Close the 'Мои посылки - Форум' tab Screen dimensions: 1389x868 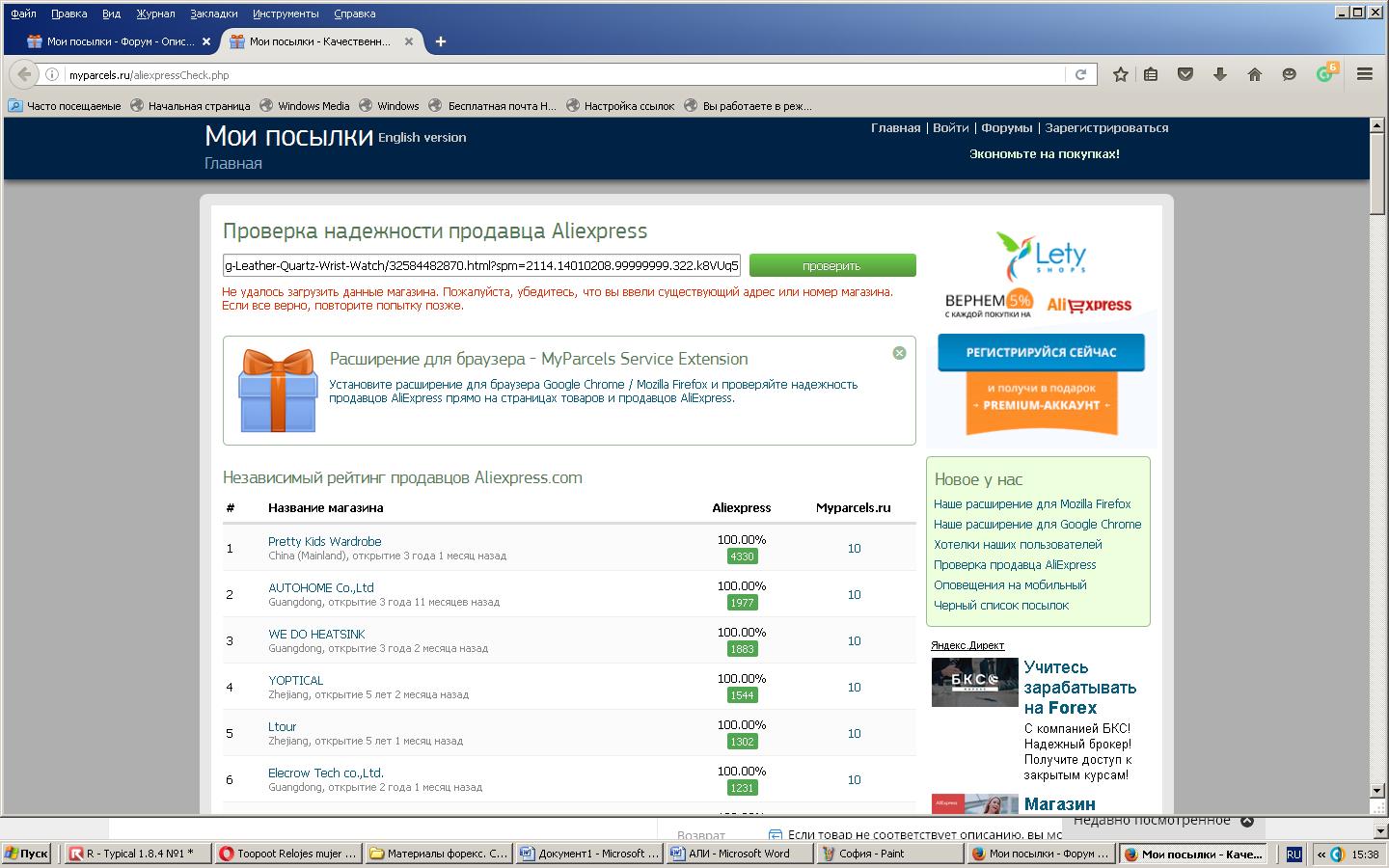pyautogui.click(x=205, y=41)
